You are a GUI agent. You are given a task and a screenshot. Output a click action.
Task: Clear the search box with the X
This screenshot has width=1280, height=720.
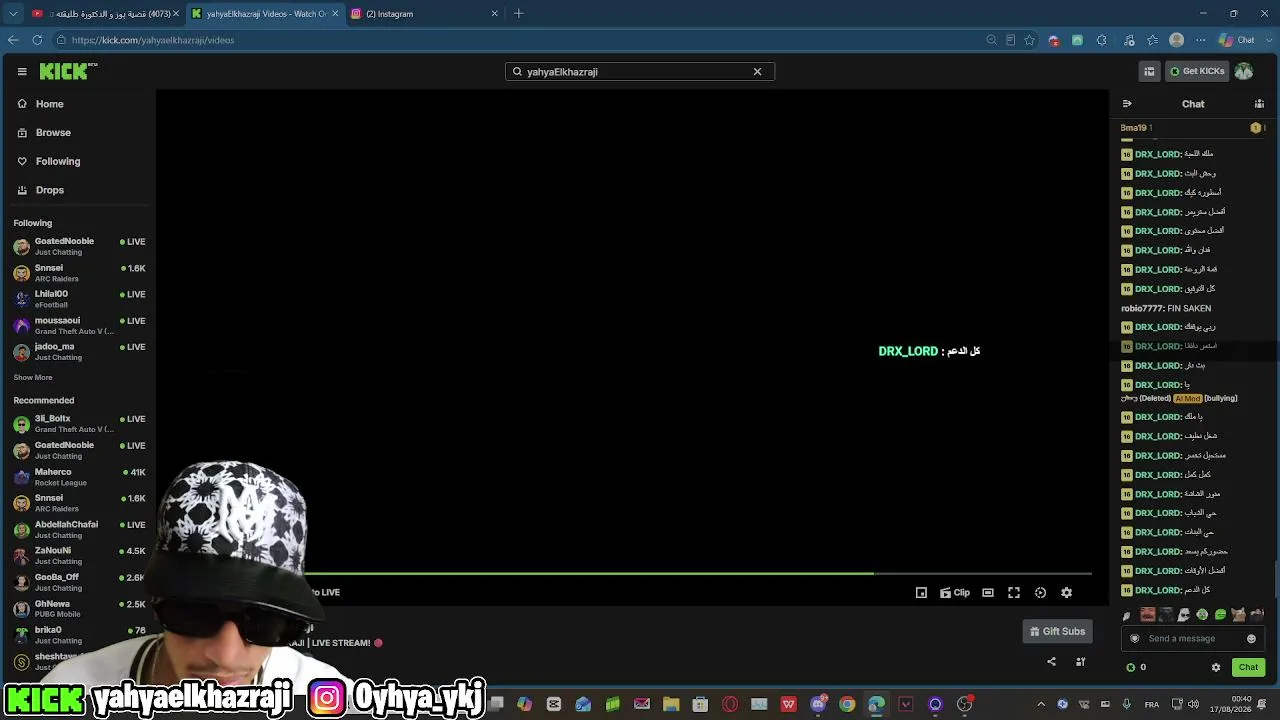(757, 71)
